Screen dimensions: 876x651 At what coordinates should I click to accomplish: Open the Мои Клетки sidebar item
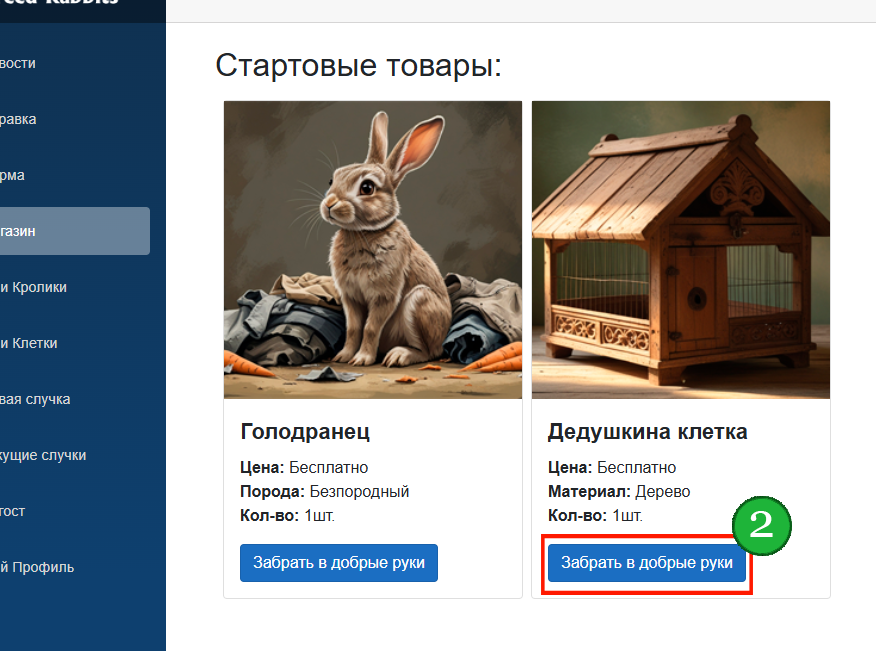pyautogui.click(x=28, y=343)
